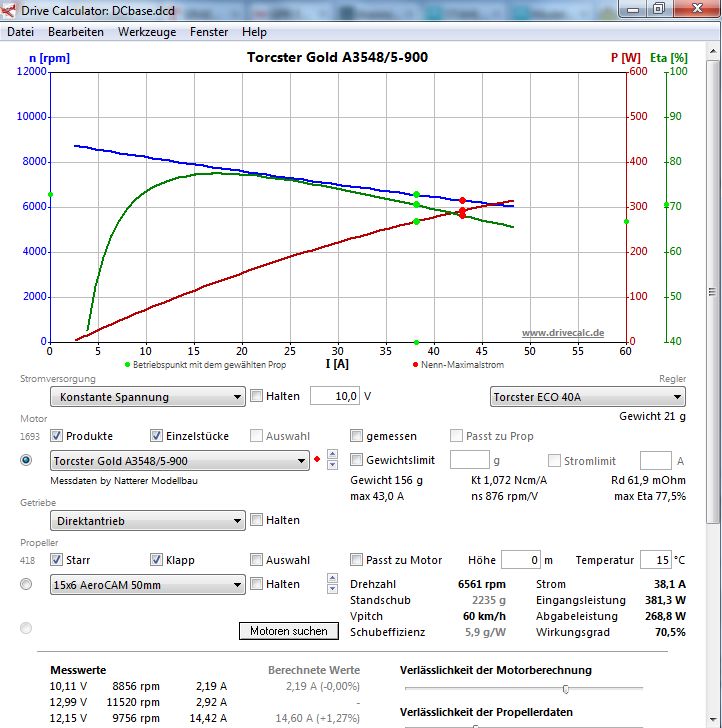Viewport: 722px width, 728px height.
Task: Expand the Konstante Spannung power supply dropdown
Action: 148,397
